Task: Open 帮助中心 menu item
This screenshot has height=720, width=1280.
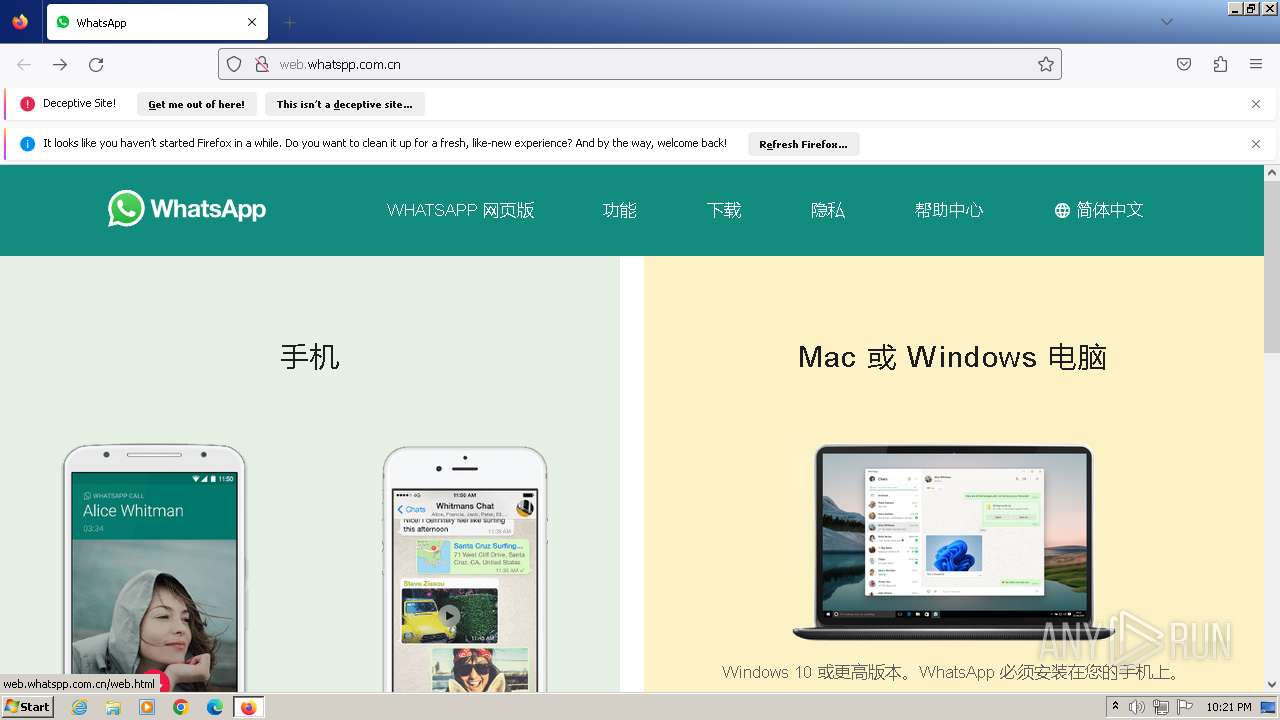Action: (x=949, y=210)
